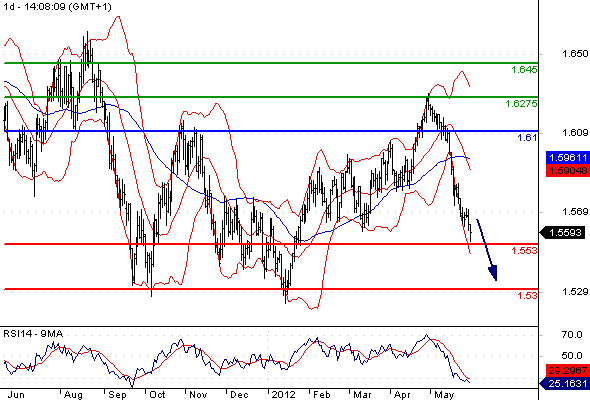Click the Nov marker on the time axis
Viewport: 590px width, 400px height.
click(198, 395)
